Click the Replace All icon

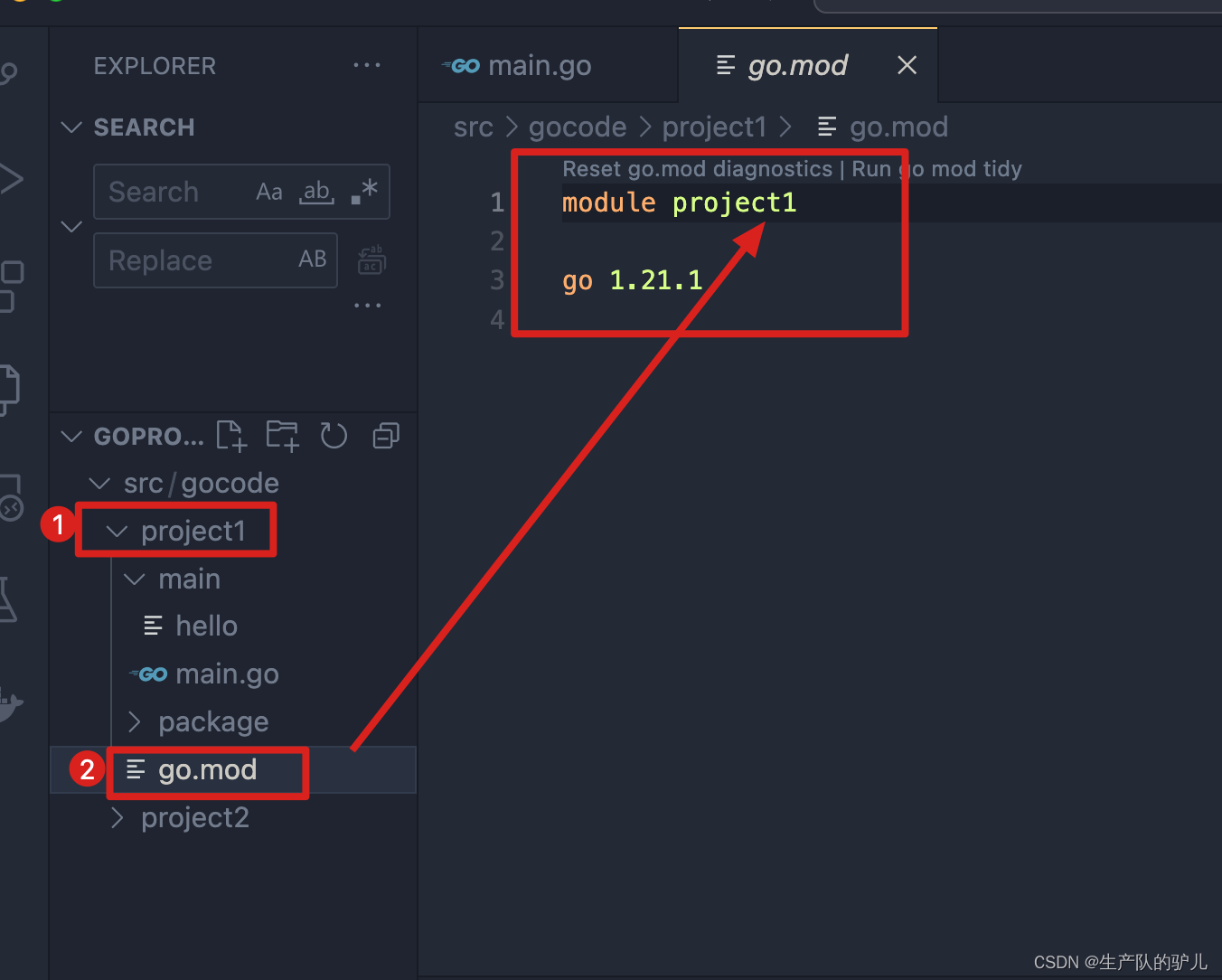coord(371,260)
